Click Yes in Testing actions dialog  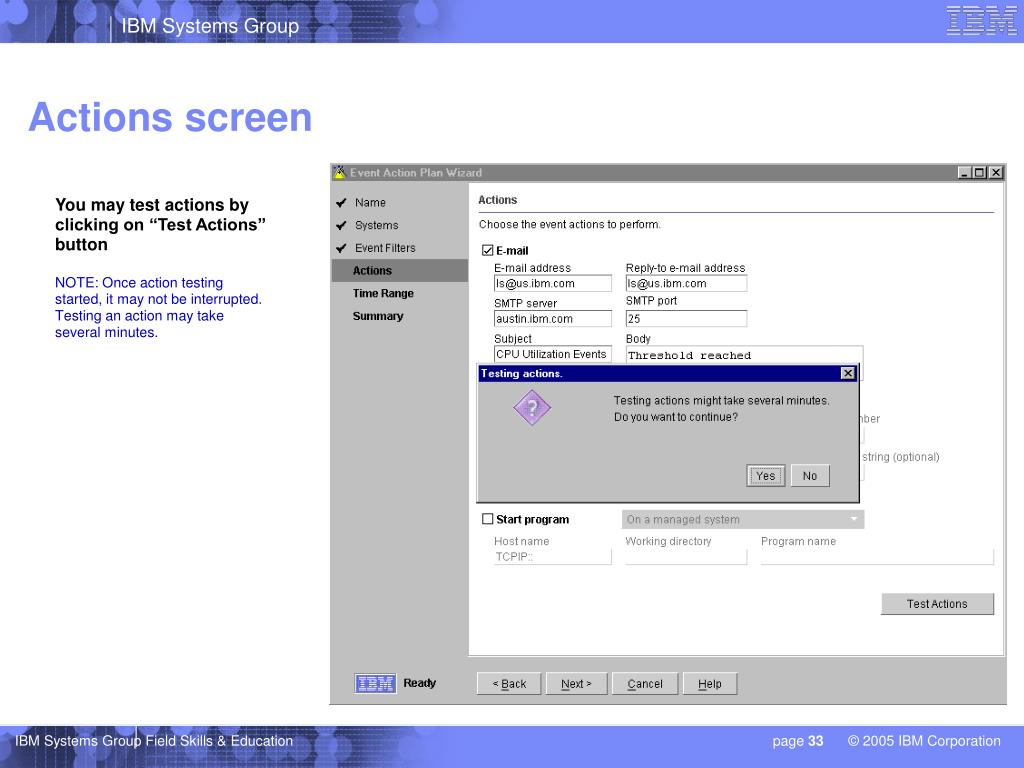coord(765,476)
